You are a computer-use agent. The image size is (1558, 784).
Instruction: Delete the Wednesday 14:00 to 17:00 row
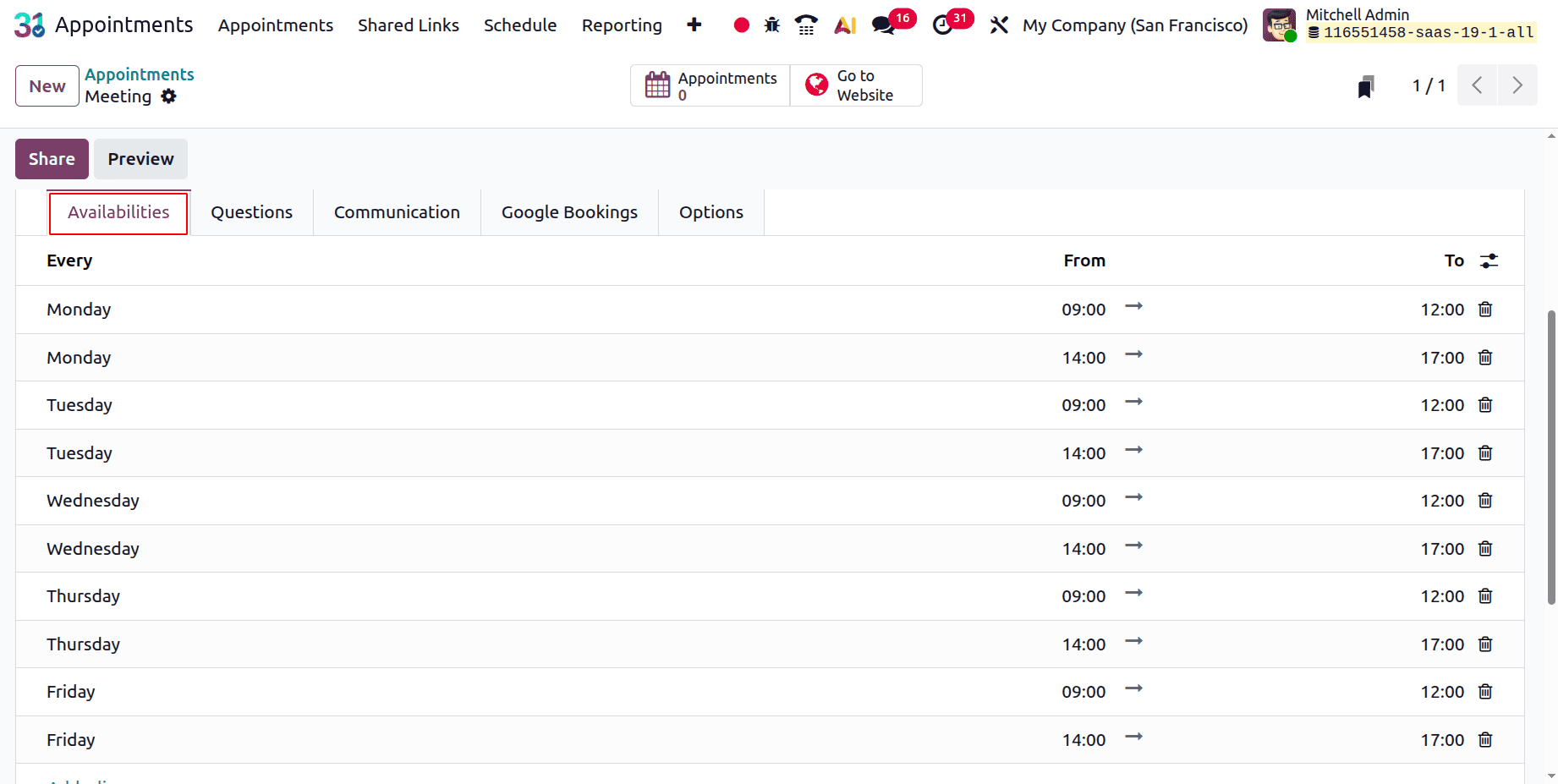point(1485,549)
